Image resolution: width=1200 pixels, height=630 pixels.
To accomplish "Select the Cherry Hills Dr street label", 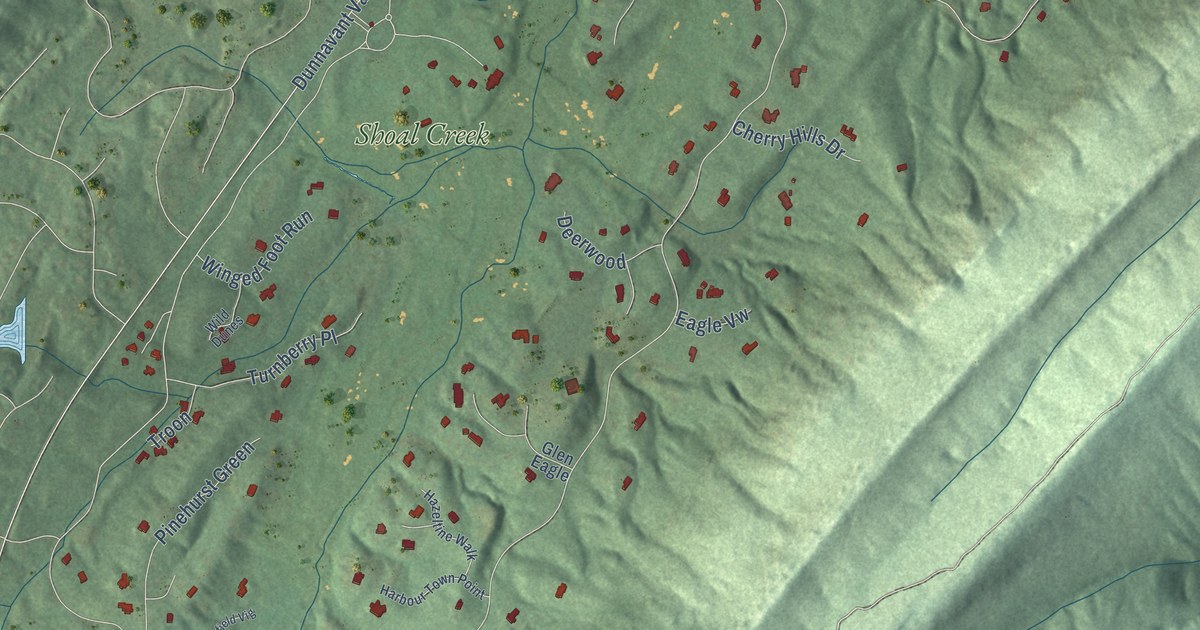I will (789, 141).
